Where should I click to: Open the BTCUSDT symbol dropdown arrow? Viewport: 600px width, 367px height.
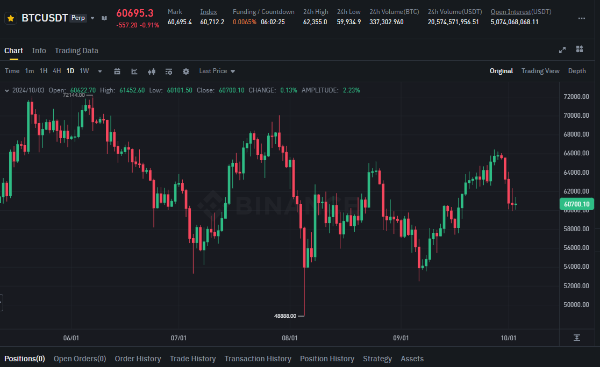click(93, 18)
